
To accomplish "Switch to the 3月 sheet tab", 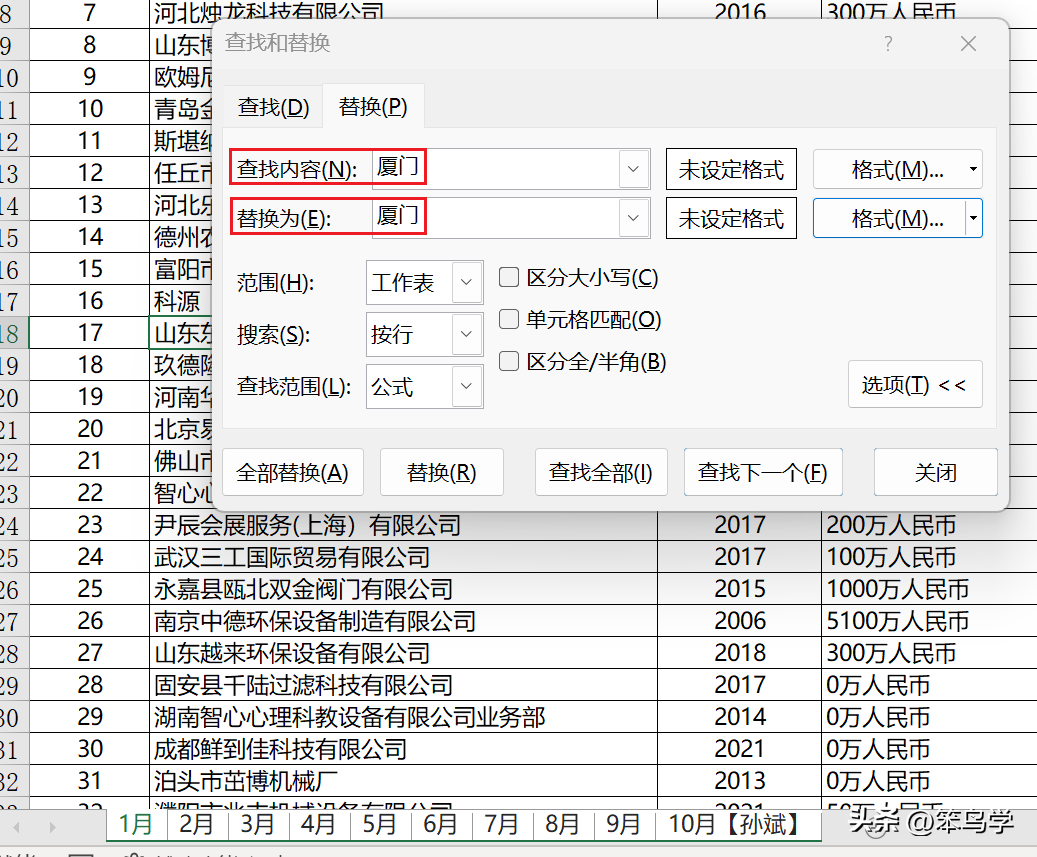I will (x=257, y=825).
